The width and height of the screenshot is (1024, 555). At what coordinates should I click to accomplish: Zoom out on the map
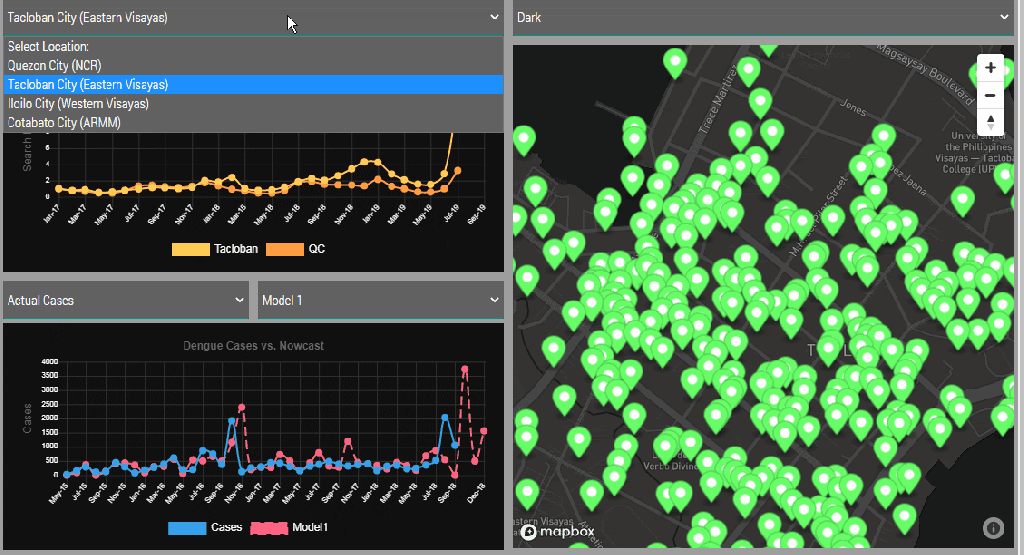[990, 95]
